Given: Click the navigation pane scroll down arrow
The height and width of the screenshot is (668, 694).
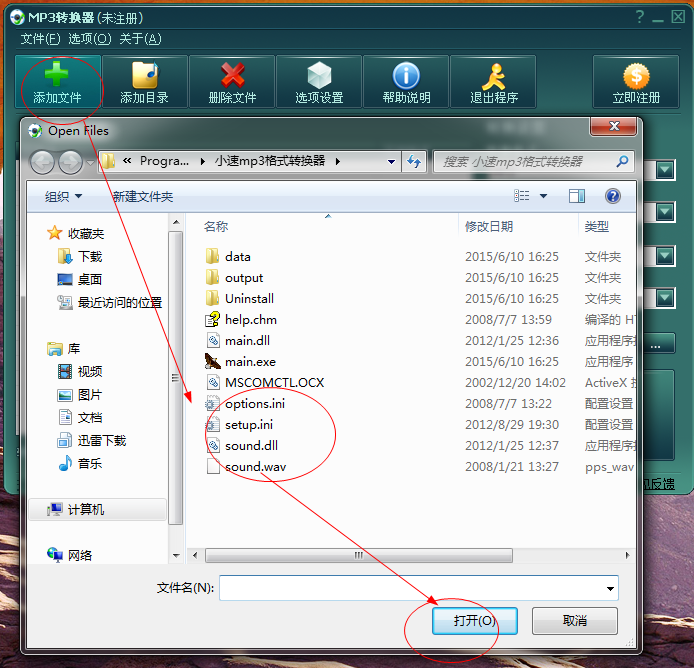Looking at the screenshot, I should tap(176, 555).
